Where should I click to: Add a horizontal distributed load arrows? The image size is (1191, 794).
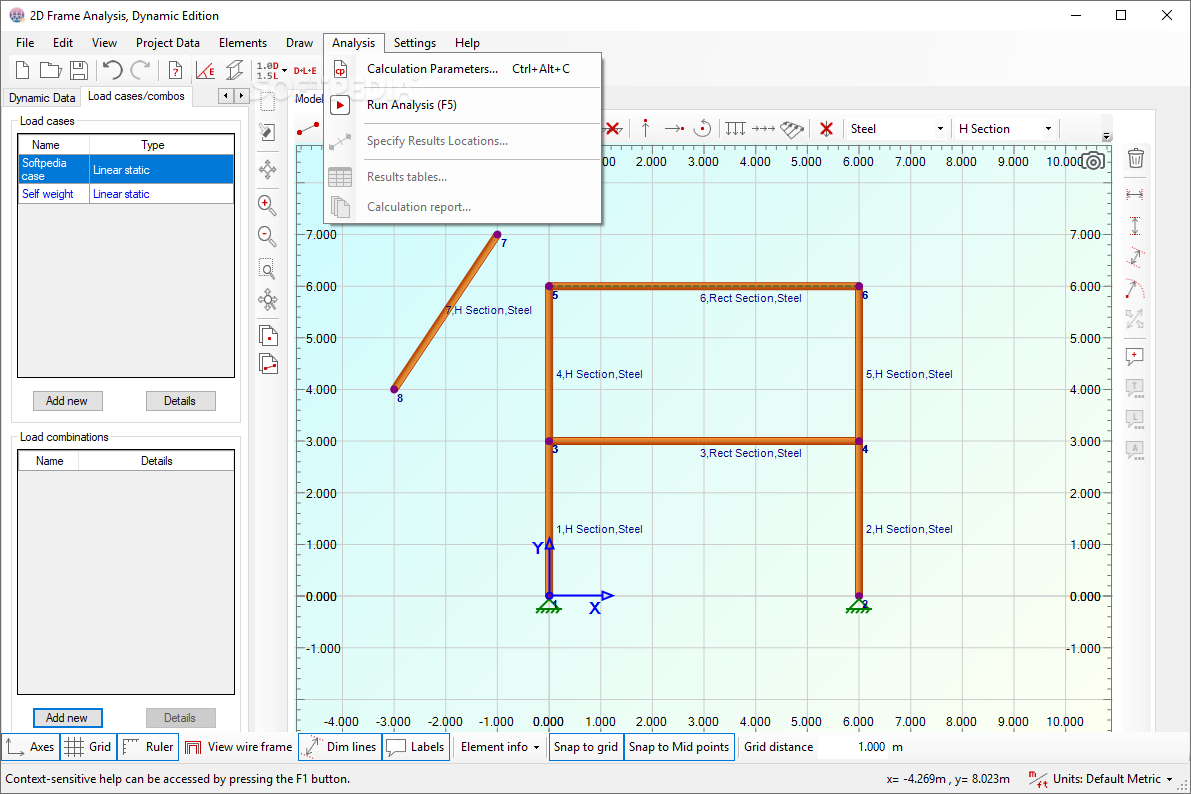pos(763,128)
